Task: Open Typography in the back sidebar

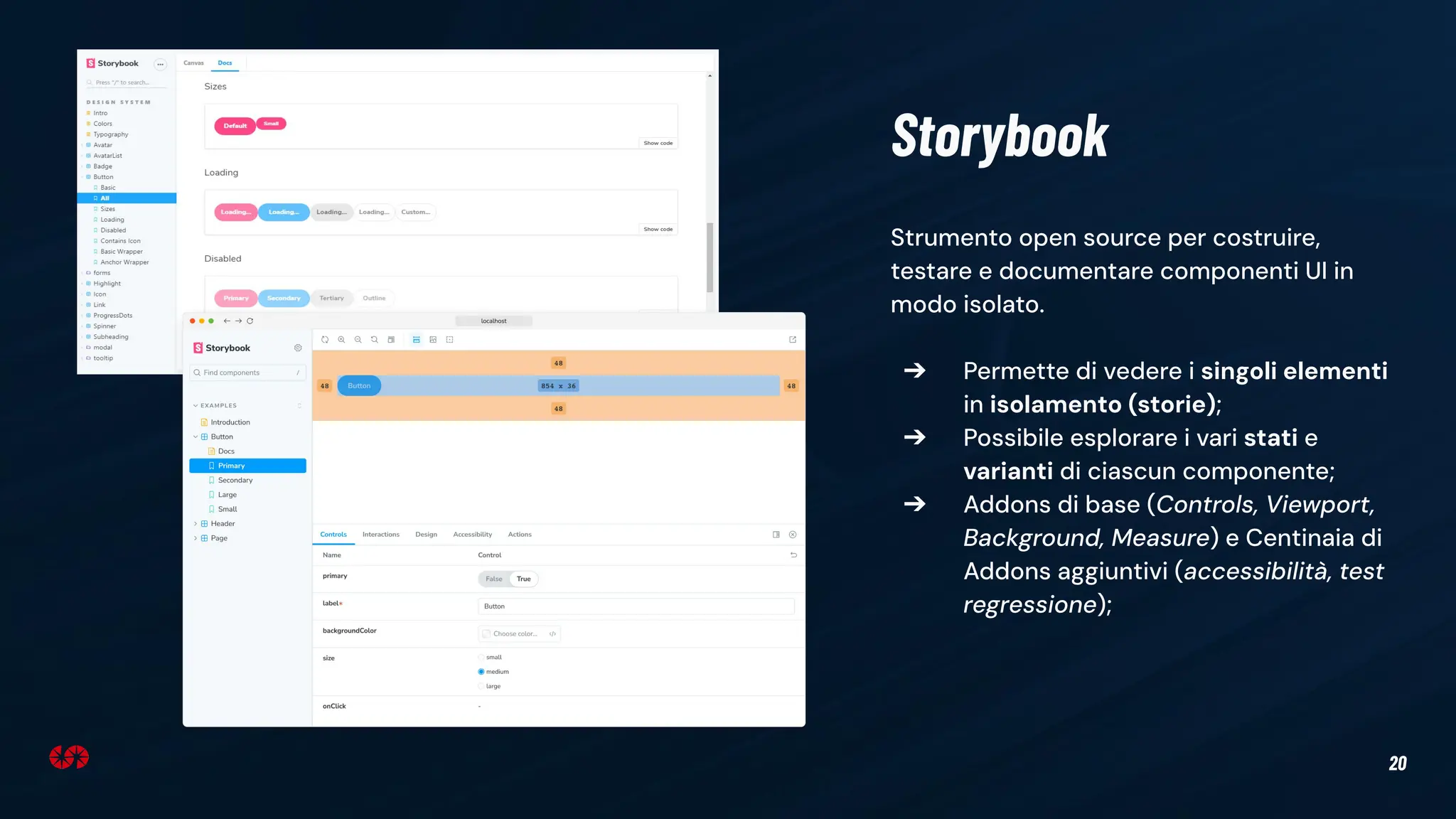Action: (x=111, y=134)
